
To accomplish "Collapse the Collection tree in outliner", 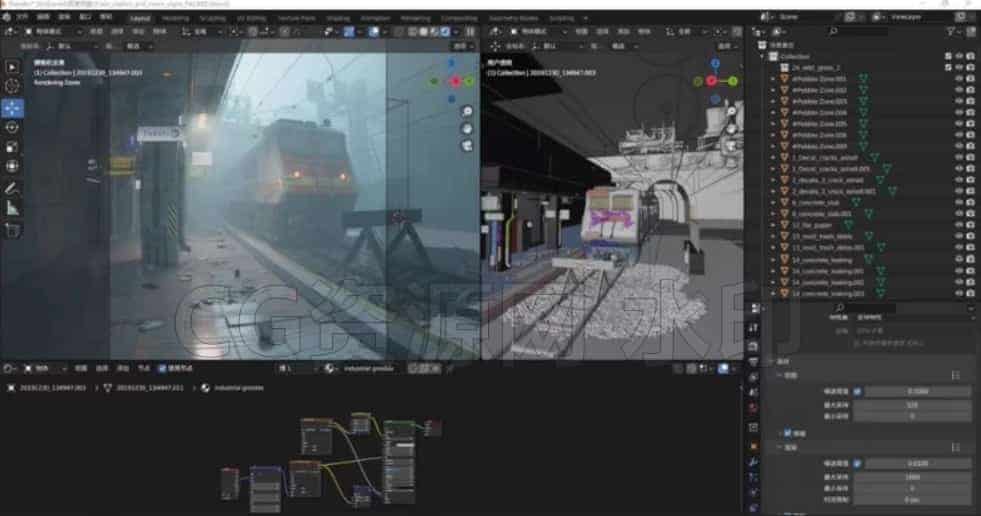I will pyautogui.click(x=762, y=56).
